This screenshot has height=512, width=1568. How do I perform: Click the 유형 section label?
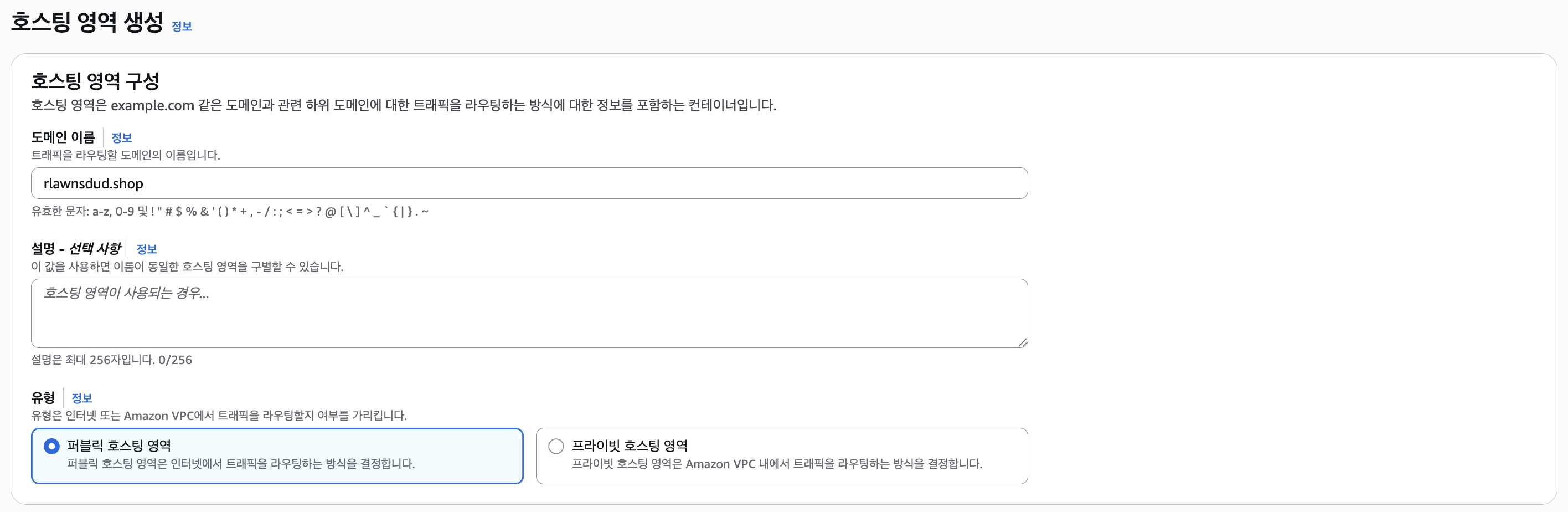click(43, 397)
